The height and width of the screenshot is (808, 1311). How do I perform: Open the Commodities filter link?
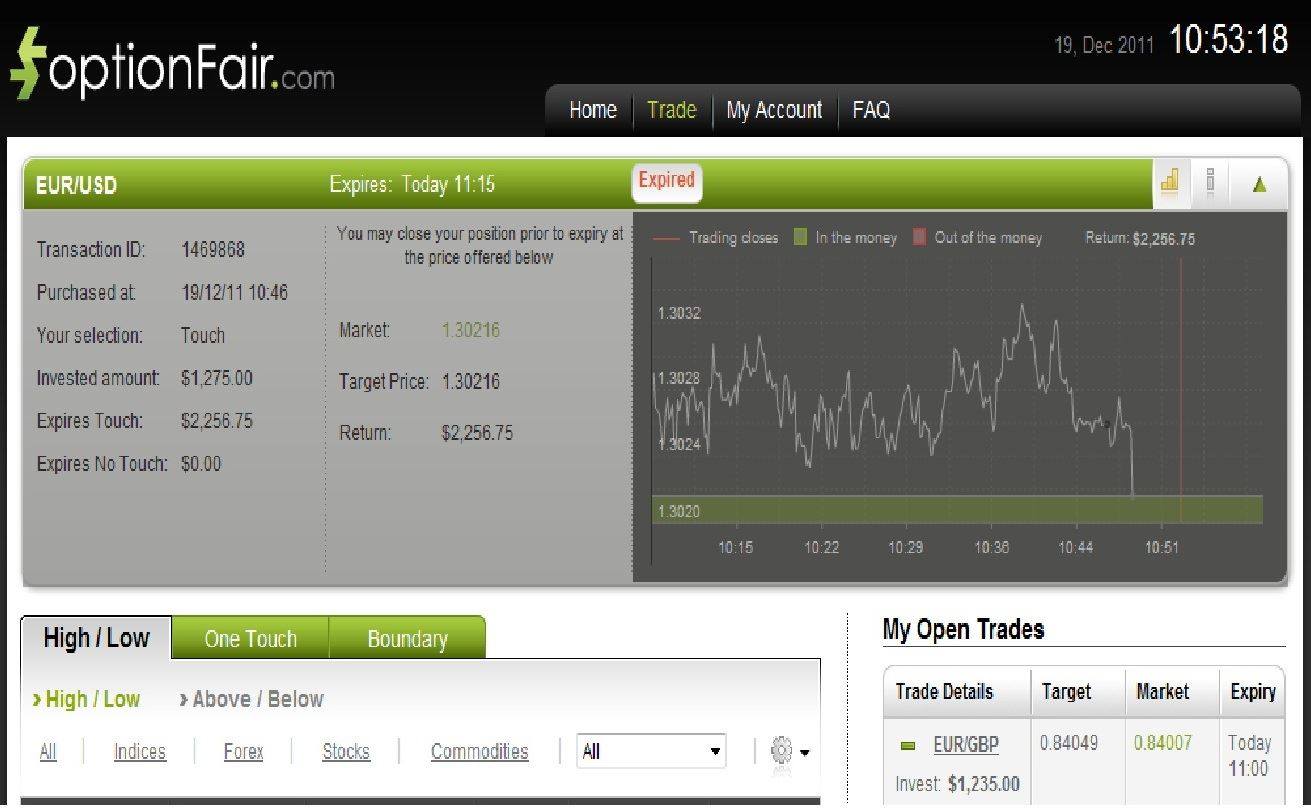[x=479, y=751]
